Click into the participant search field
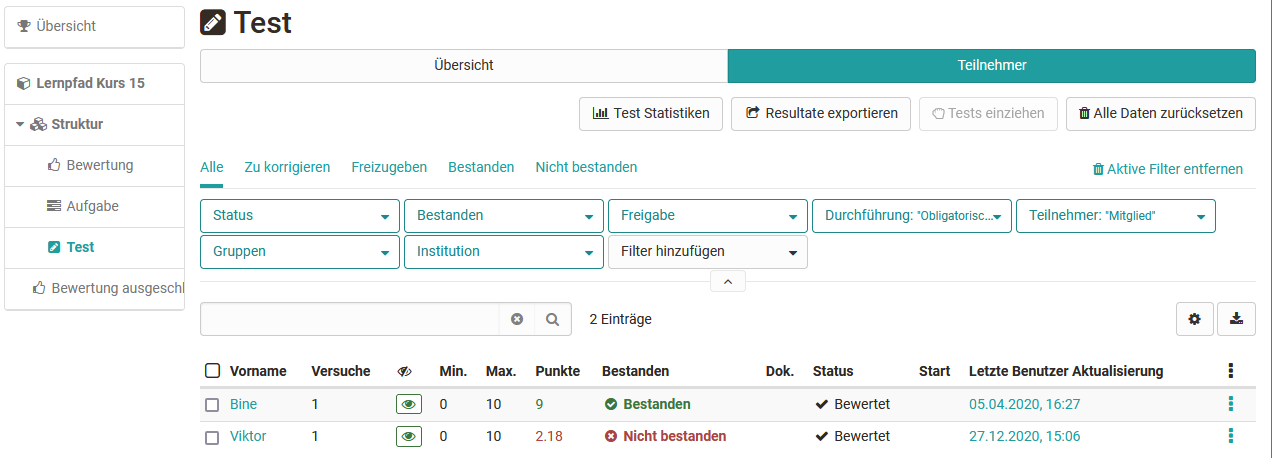Viewport: 1272px width, 458px height. coord(350,319)
